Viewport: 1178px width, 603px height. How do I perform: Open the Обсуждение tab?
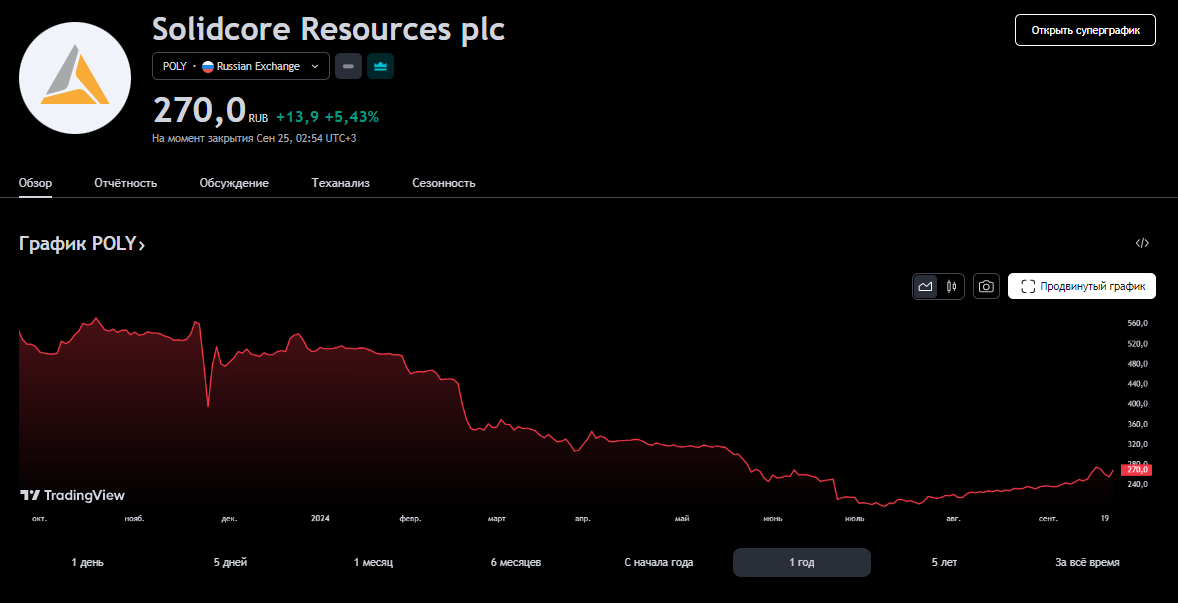coord(234,183)
